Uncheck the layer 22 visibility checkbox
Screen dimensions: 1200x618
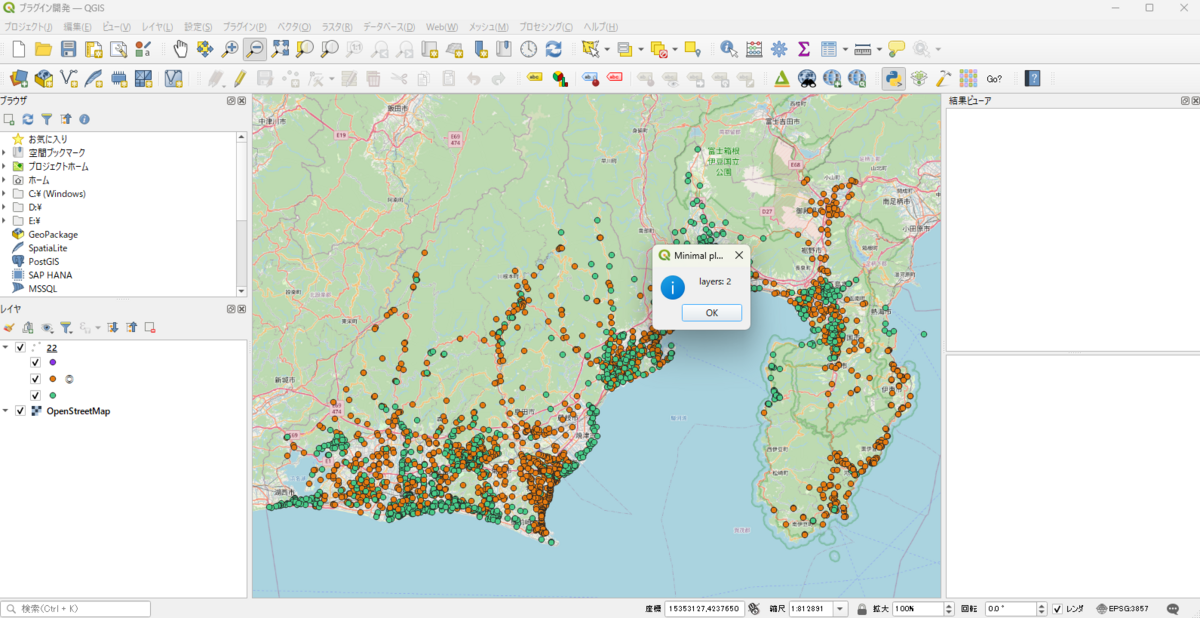[x=20, y=347]
